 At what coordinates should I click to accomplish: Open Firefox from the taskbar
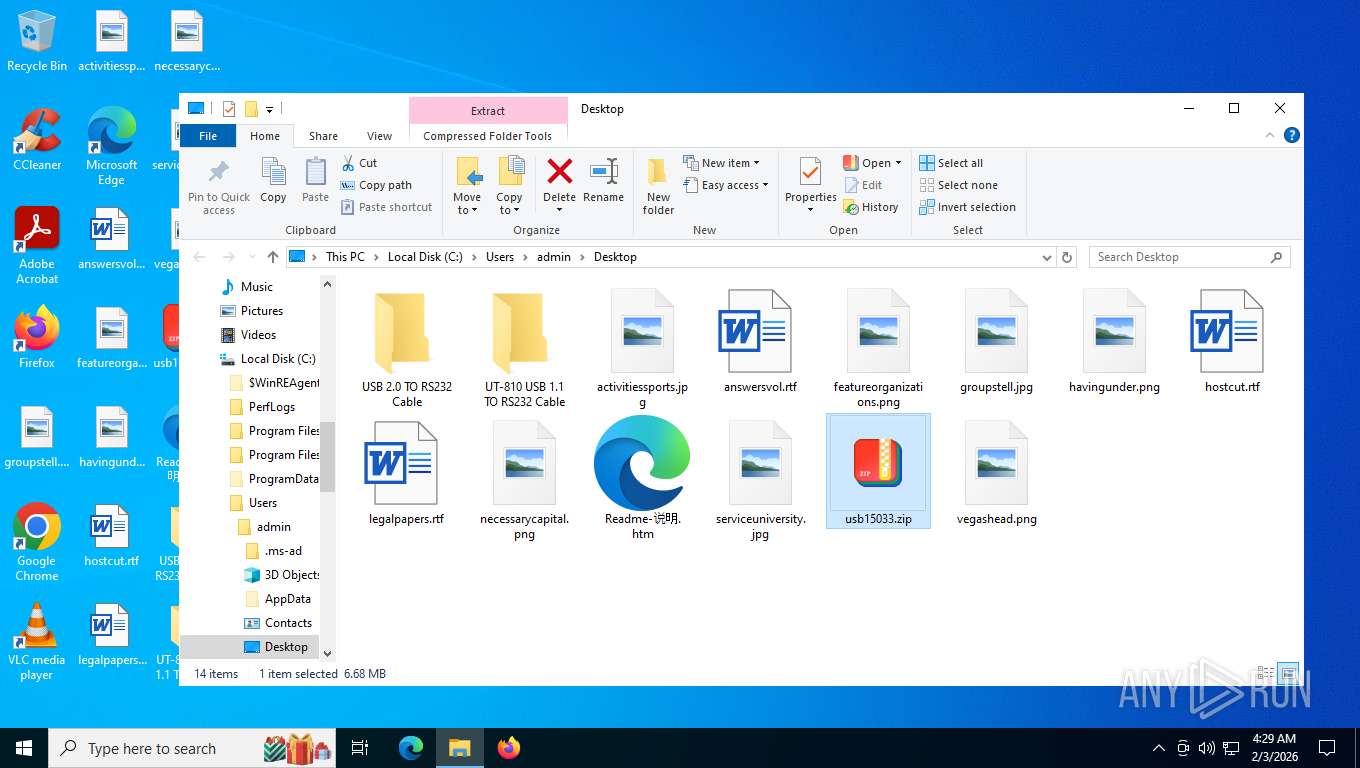coord(509,748)
